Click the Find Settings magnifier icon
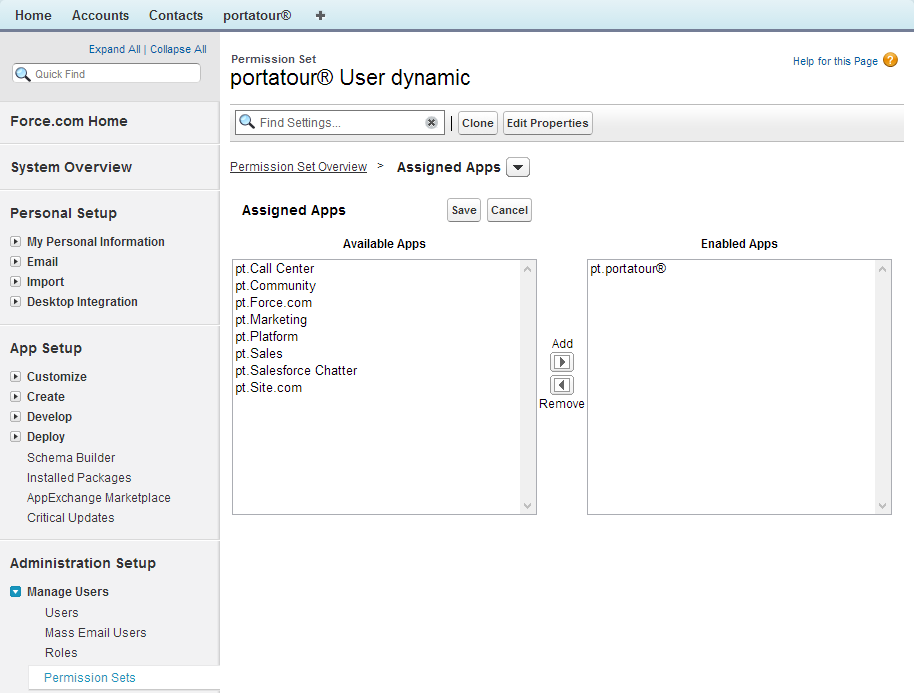Image resolution: width=914 pixels, height=693 pixels. pos(247,122)
